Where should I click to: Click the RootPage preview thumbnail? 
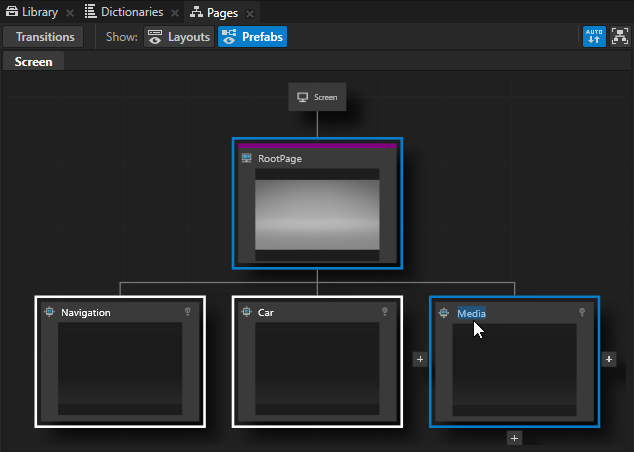(x=317, y=214)
